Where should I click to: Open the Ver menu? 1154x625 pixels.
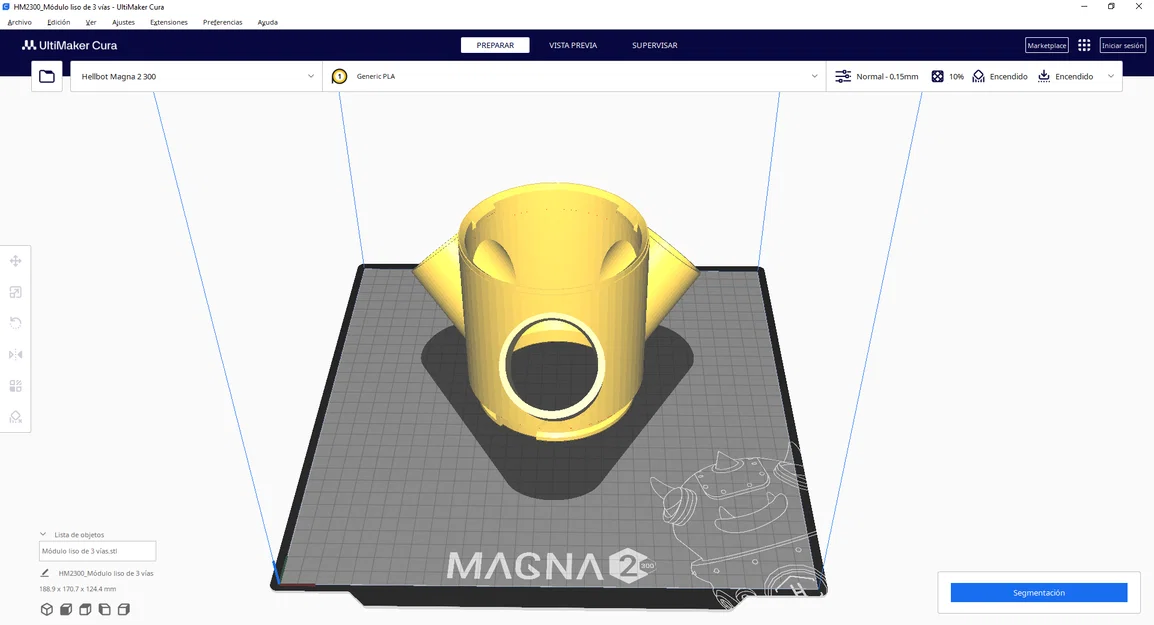click(x=91, y=22)
